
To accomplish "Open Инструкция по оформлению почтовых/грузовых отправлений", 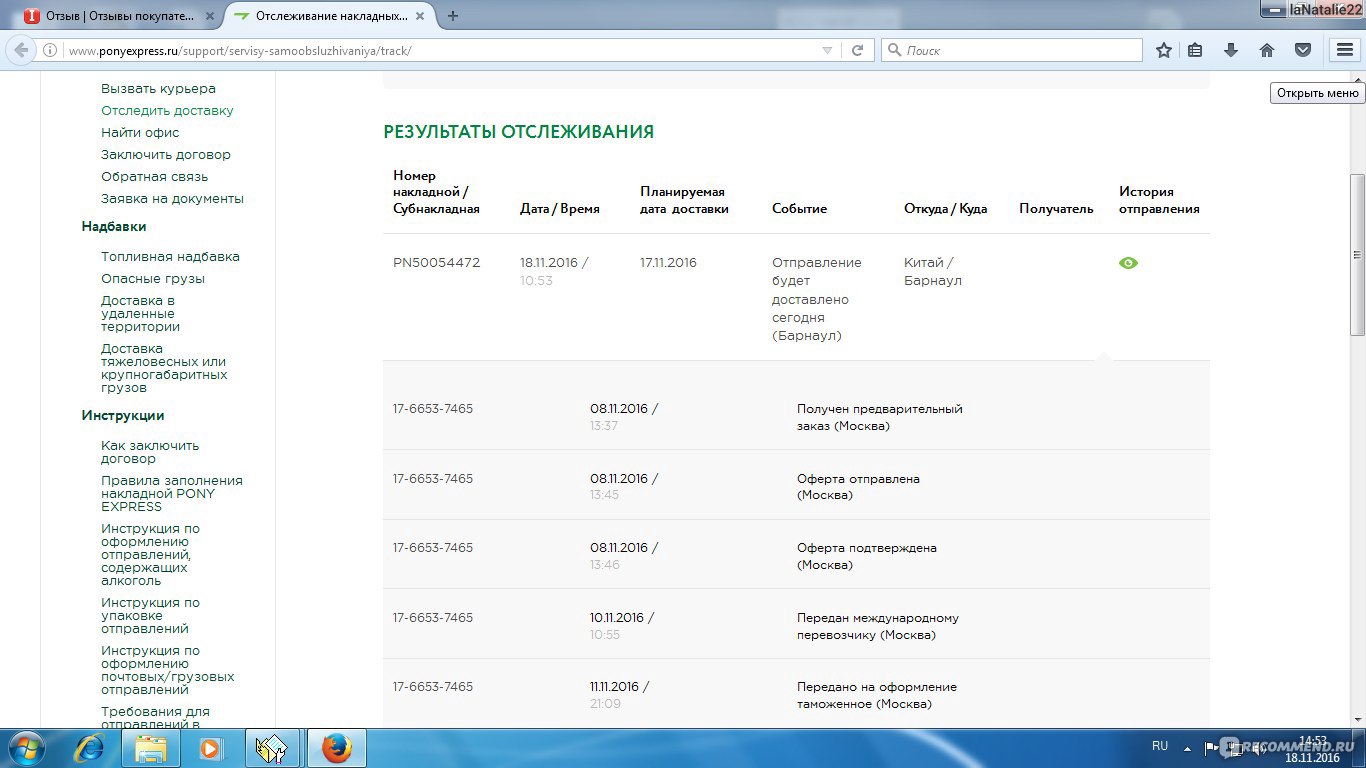I will 168,670.
